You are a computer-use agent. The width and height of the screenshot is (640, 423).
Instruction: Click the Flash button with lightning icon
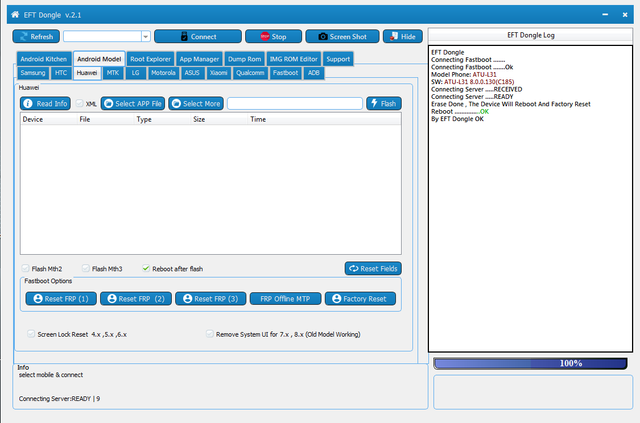pos(384,103)
